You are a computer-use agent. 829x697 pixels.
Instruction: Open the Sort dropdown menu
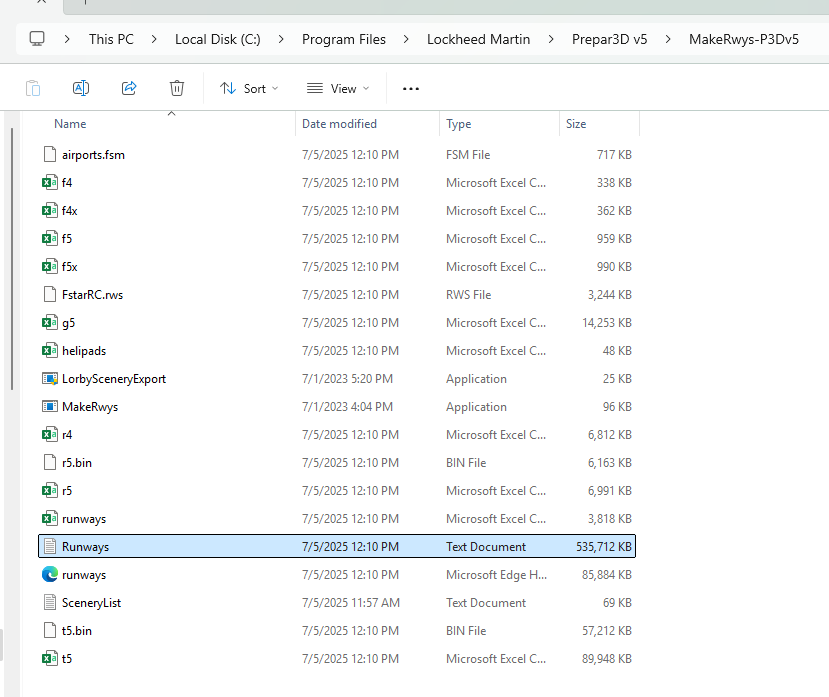pos(249,88)
